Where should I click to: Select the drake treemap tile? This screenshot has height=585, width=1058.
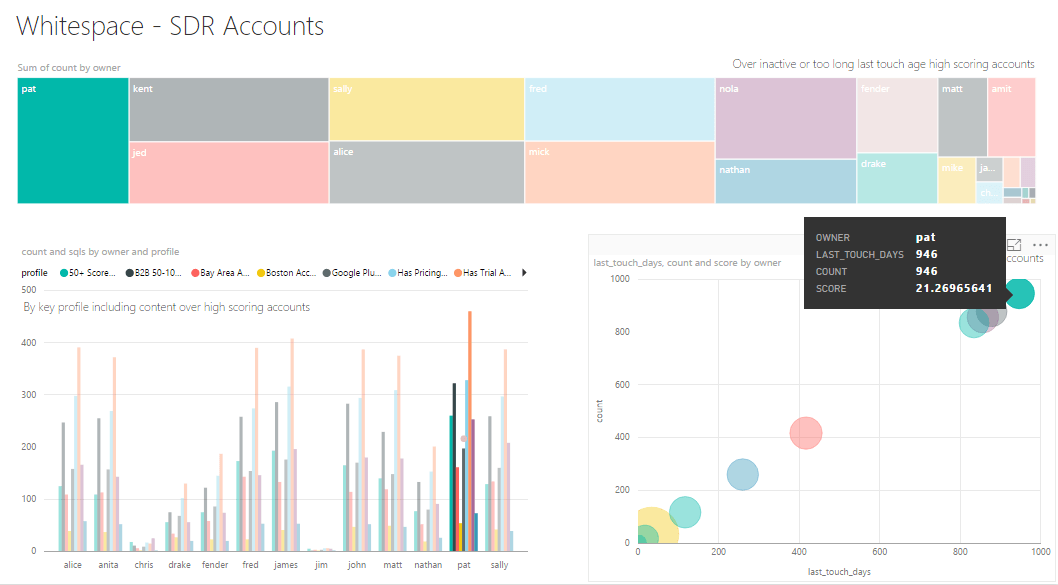click(x=897, y=179)
